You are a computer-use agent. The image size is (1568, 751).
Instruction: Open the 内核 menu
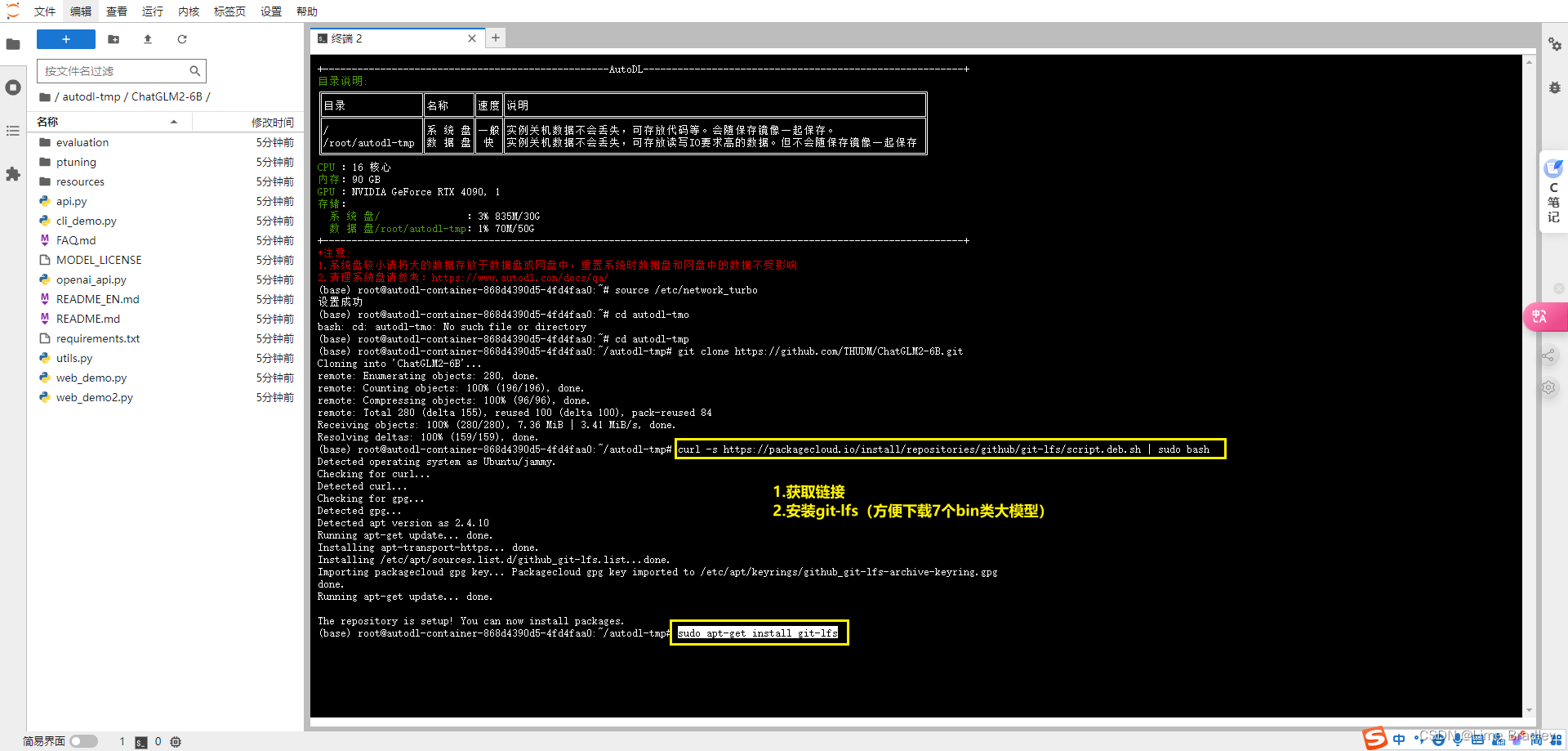click(x=189, y=11)
